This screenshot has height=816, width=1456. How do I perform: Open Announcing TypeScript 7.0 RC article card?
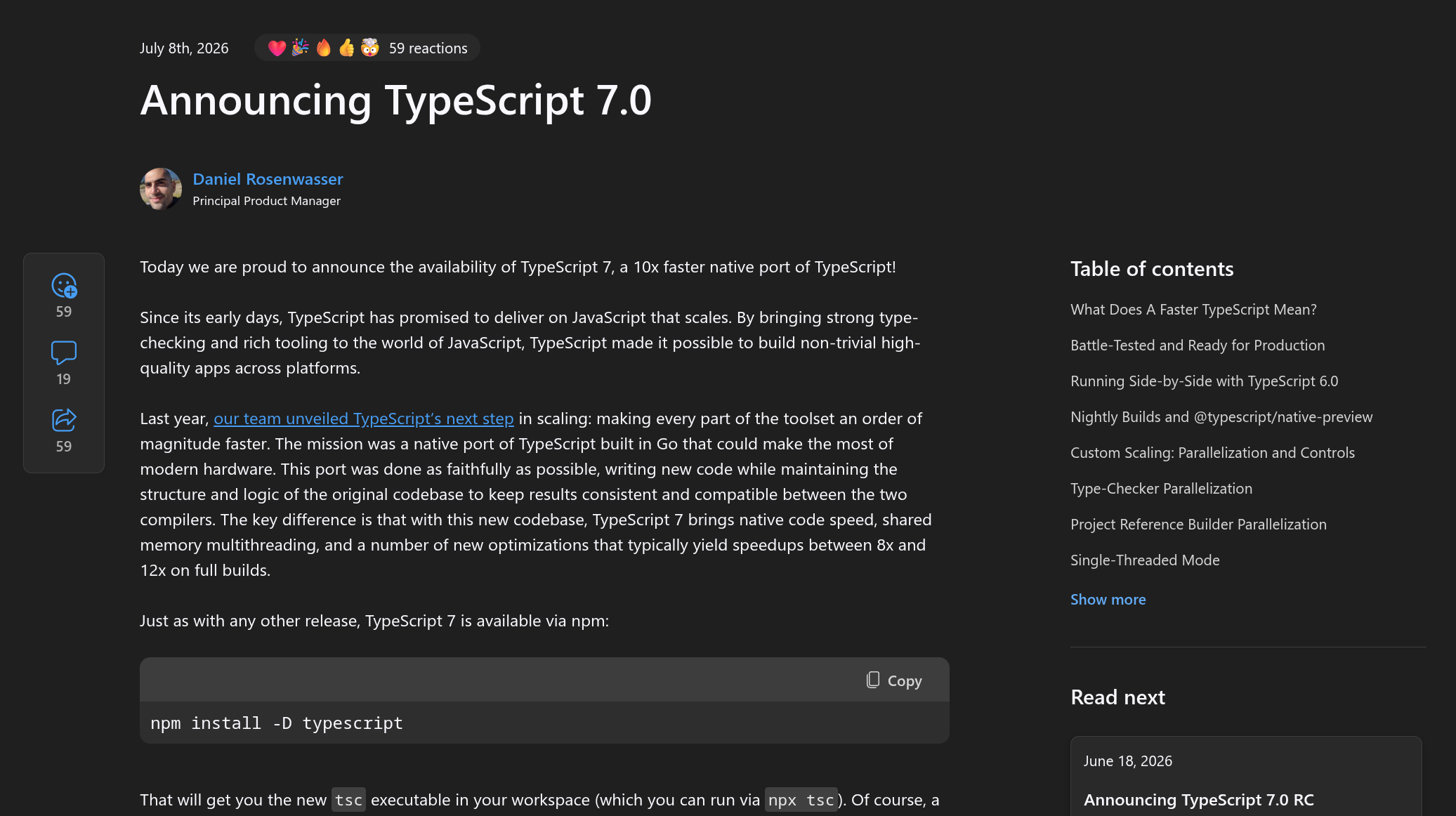click(1246, 777)
